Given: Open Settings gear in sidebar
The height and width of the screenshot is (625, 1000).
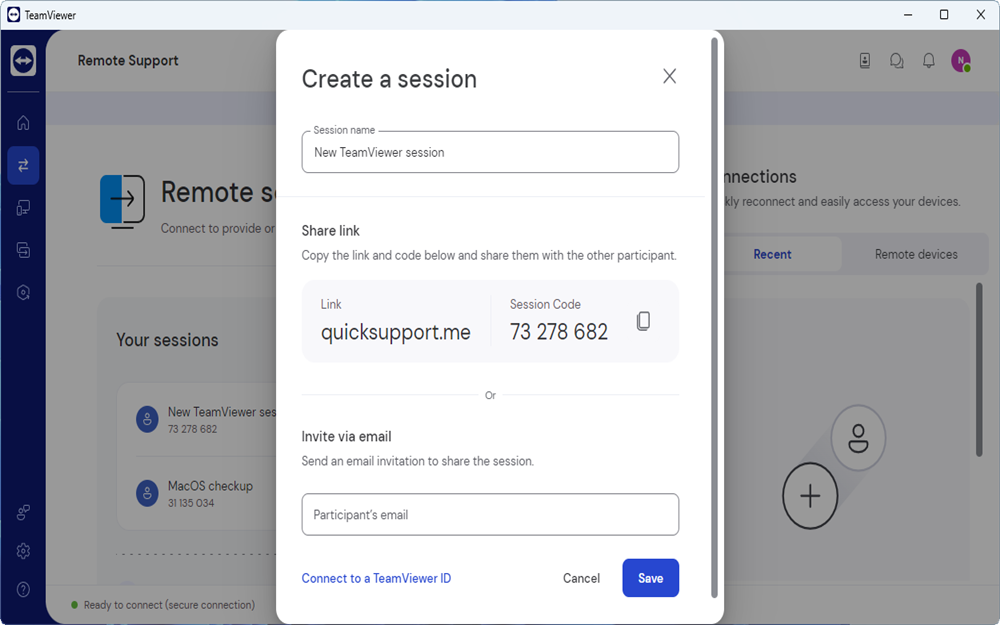Looking at the screenshot, I should click(23, 551).
